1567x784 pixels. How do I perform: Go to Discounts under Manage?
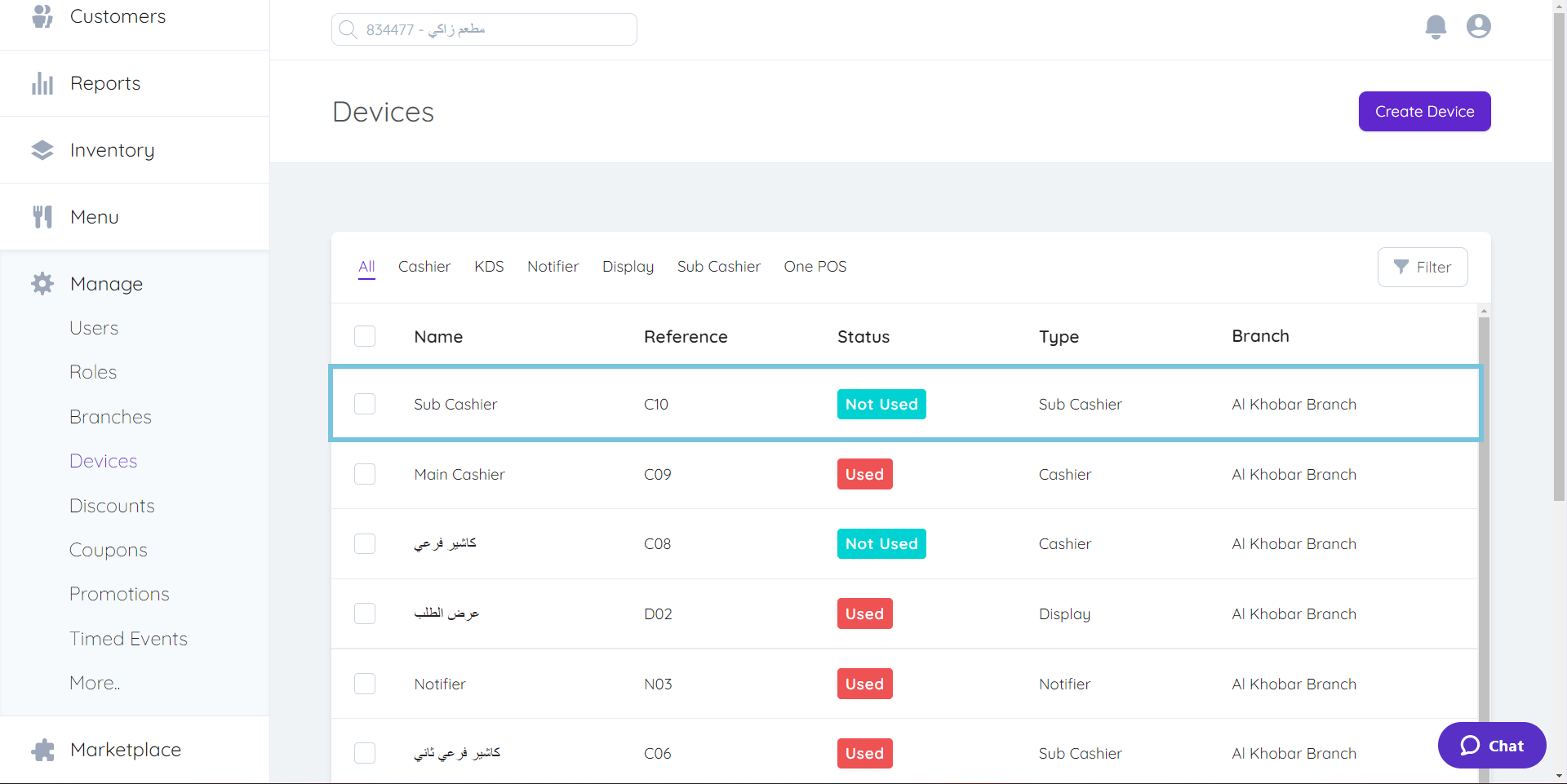coord(112,506)
